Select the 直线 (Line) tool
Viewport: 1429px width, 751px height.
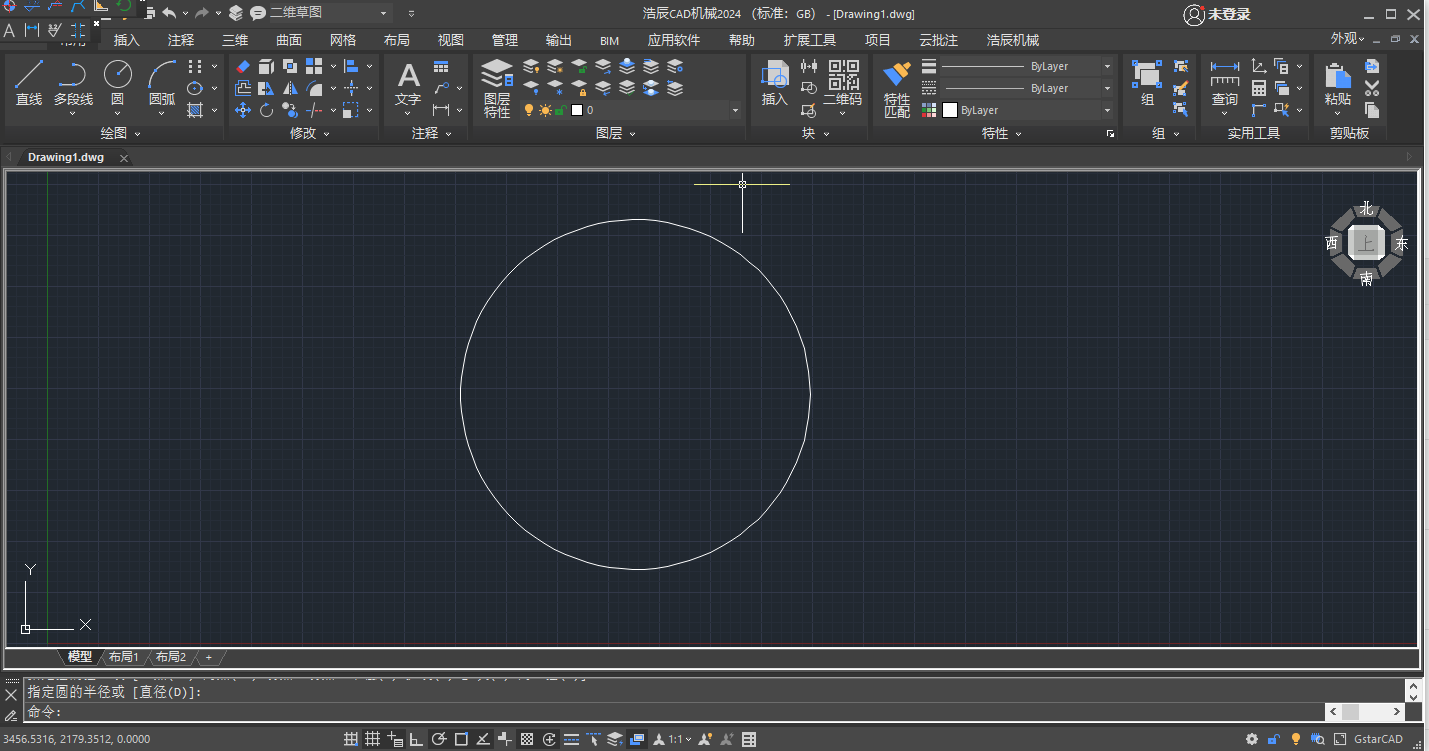(29, 83)
